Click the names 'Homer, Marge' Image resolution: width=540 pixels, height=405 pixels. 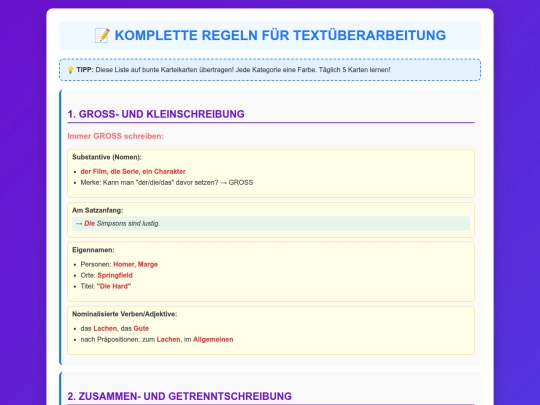(x=136, y=264)
